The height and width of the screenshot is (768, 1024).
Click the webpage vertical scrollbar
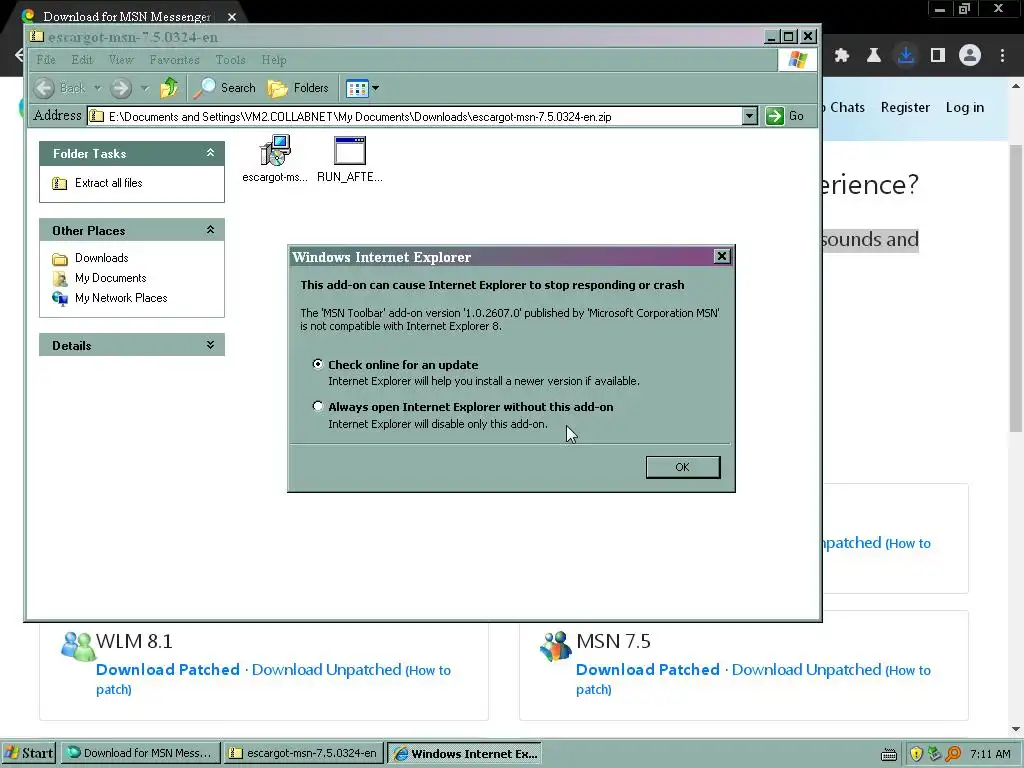tap(1016, 287)
